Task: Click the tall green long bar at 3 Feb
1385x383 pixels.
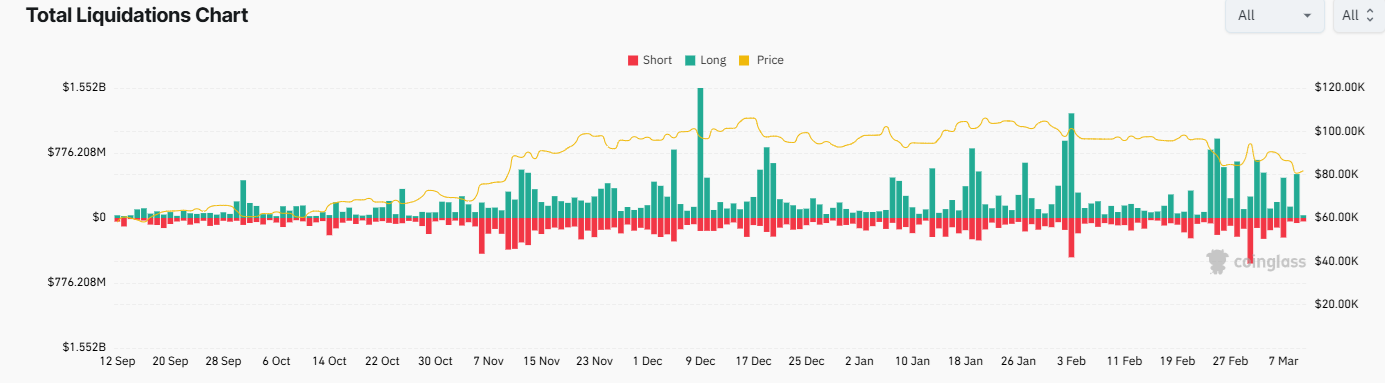Action: [1071, 165]
